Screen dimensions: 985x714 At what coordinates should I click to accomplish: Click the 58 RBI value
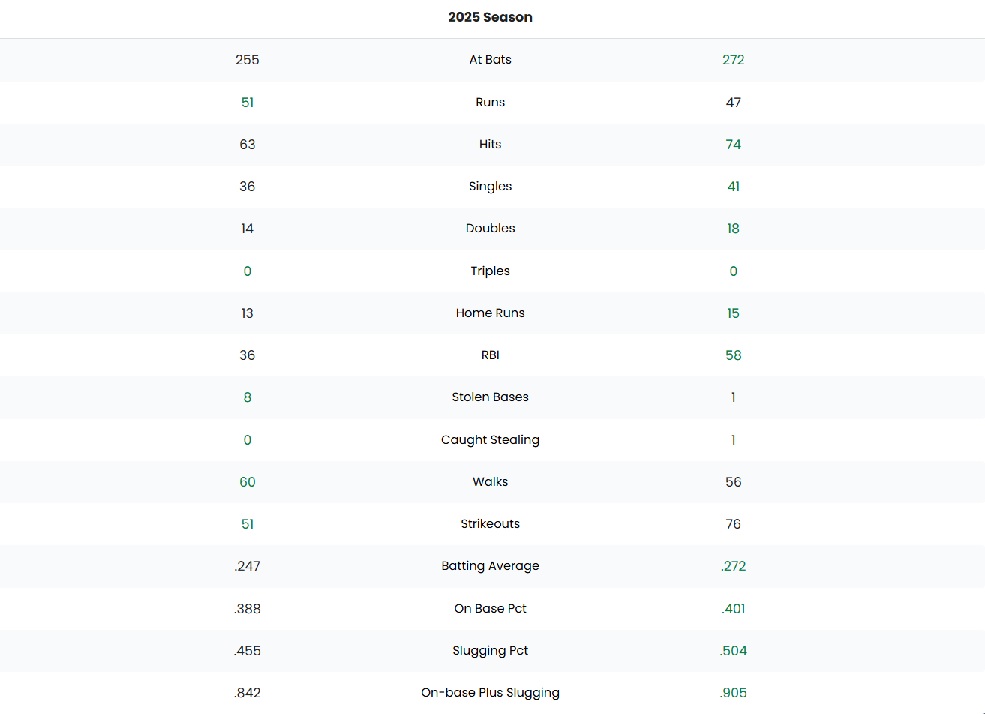[733, 355]
